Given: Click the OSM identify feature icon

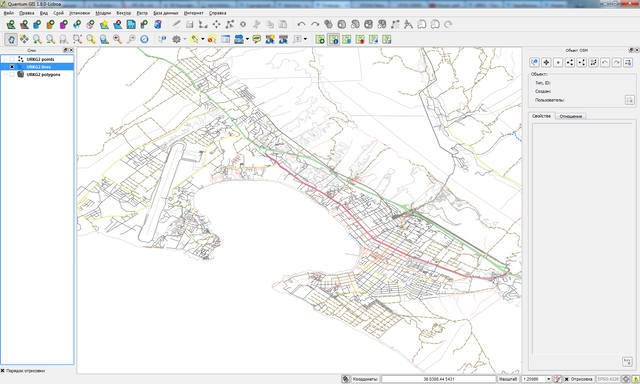Looking at the screenshot, I should point(534,62).
